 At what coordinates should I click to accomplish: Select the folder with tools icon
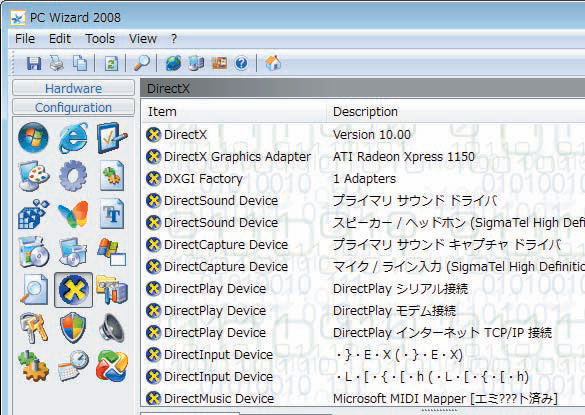112,289
